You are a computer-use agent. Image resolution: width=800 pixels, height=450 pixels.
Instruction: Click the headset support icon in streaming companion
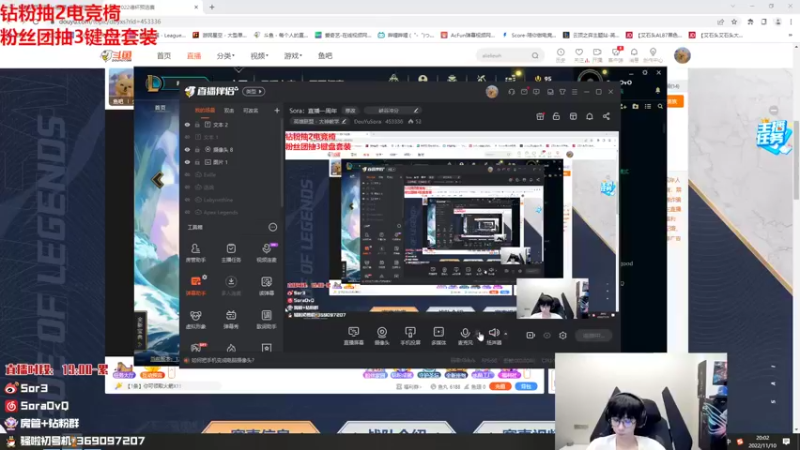point(511,92)
